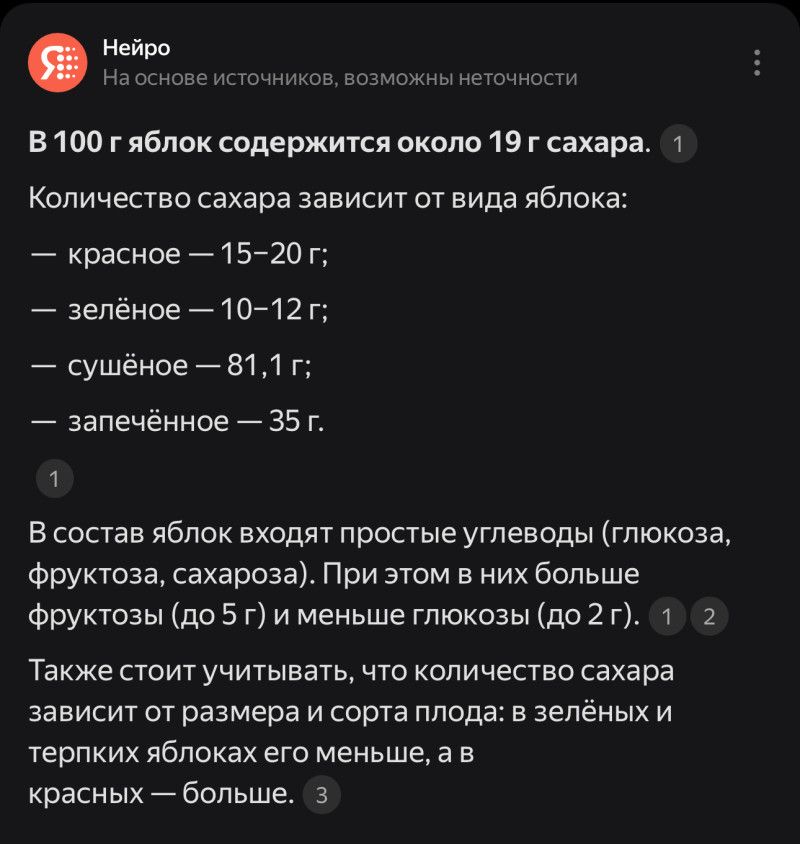Click the Нейро title

(136, 48)
